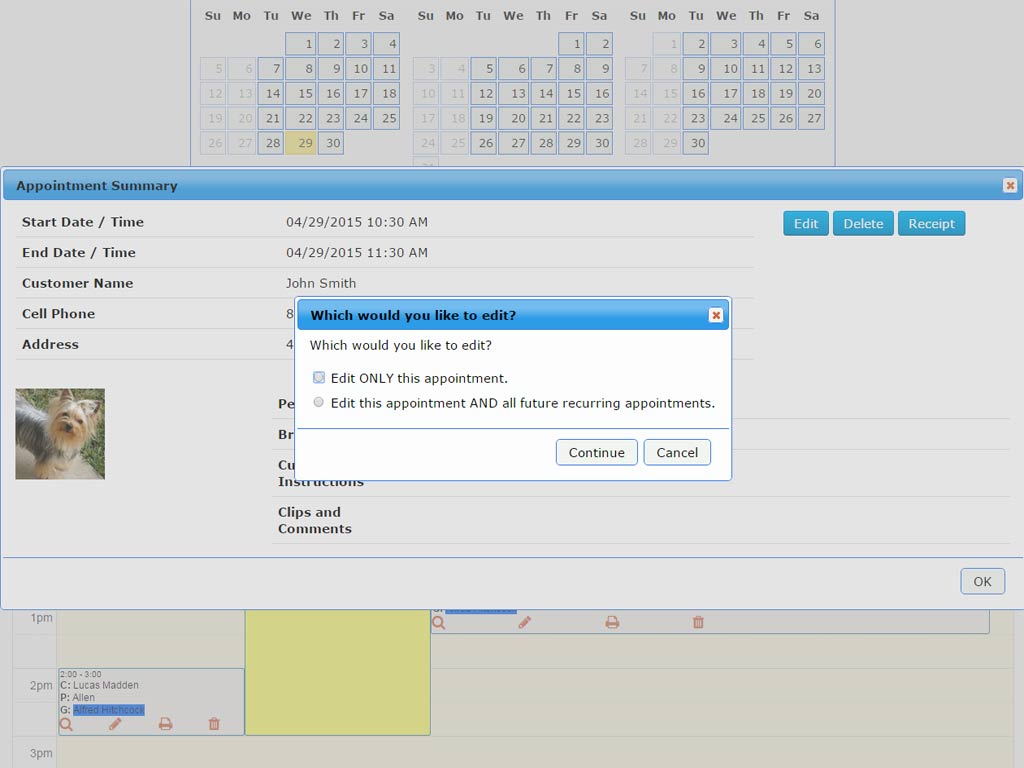
Task: Click the Delete button in Appointment Summary
Action: click(863, 223)
